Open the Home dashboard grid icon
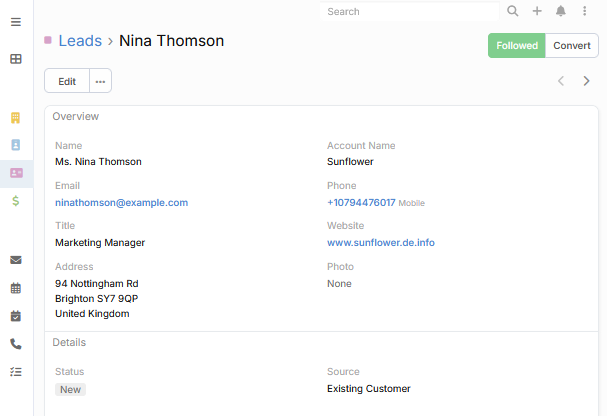Image resolution: width=607 pixels, height=416 pixels. pos(16,59)
